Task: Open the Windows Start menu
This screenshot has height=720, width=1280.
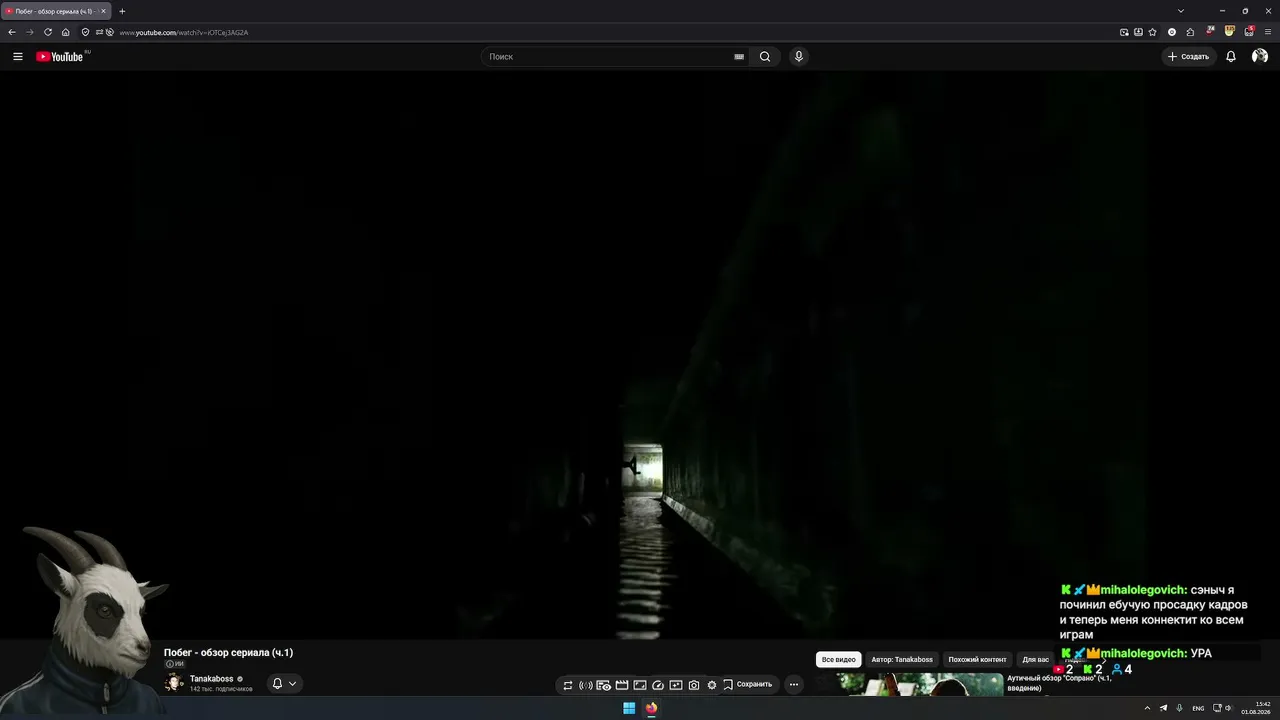Action: click(x=629, y=708)
